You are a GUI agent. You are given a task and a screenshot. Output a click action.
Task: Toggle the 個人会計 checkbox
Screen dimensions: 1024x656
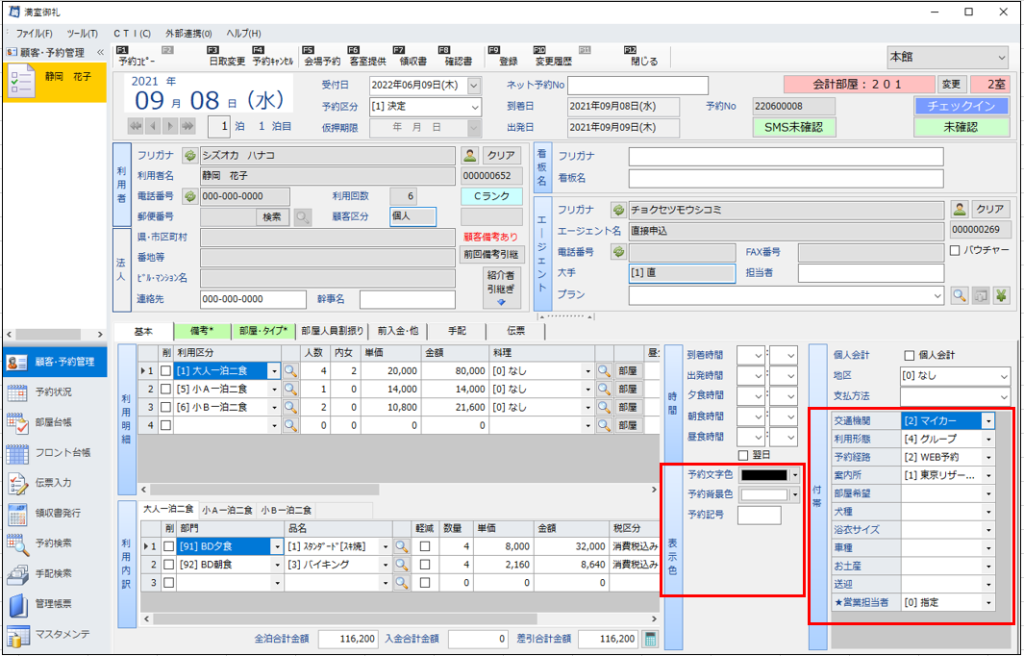pos(909,355)
